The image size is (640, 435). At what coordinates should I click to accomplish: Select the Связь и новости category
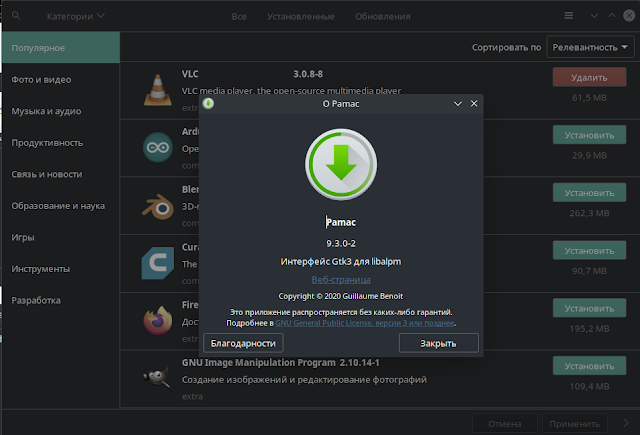coord(61,174)
